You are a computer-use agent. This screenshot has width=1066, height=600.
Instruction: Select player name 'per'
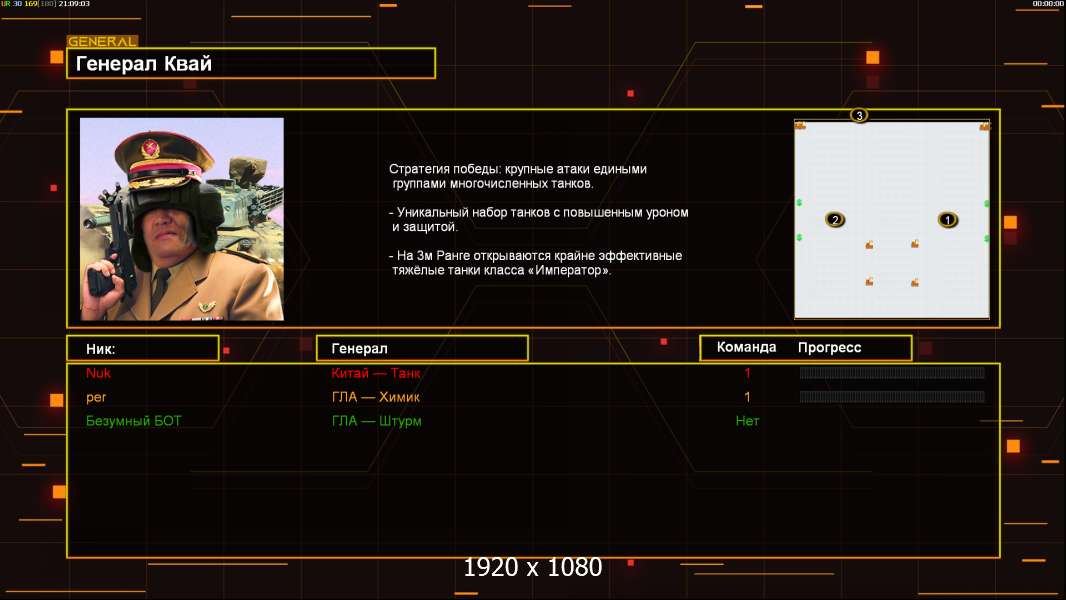pos(96,398)
